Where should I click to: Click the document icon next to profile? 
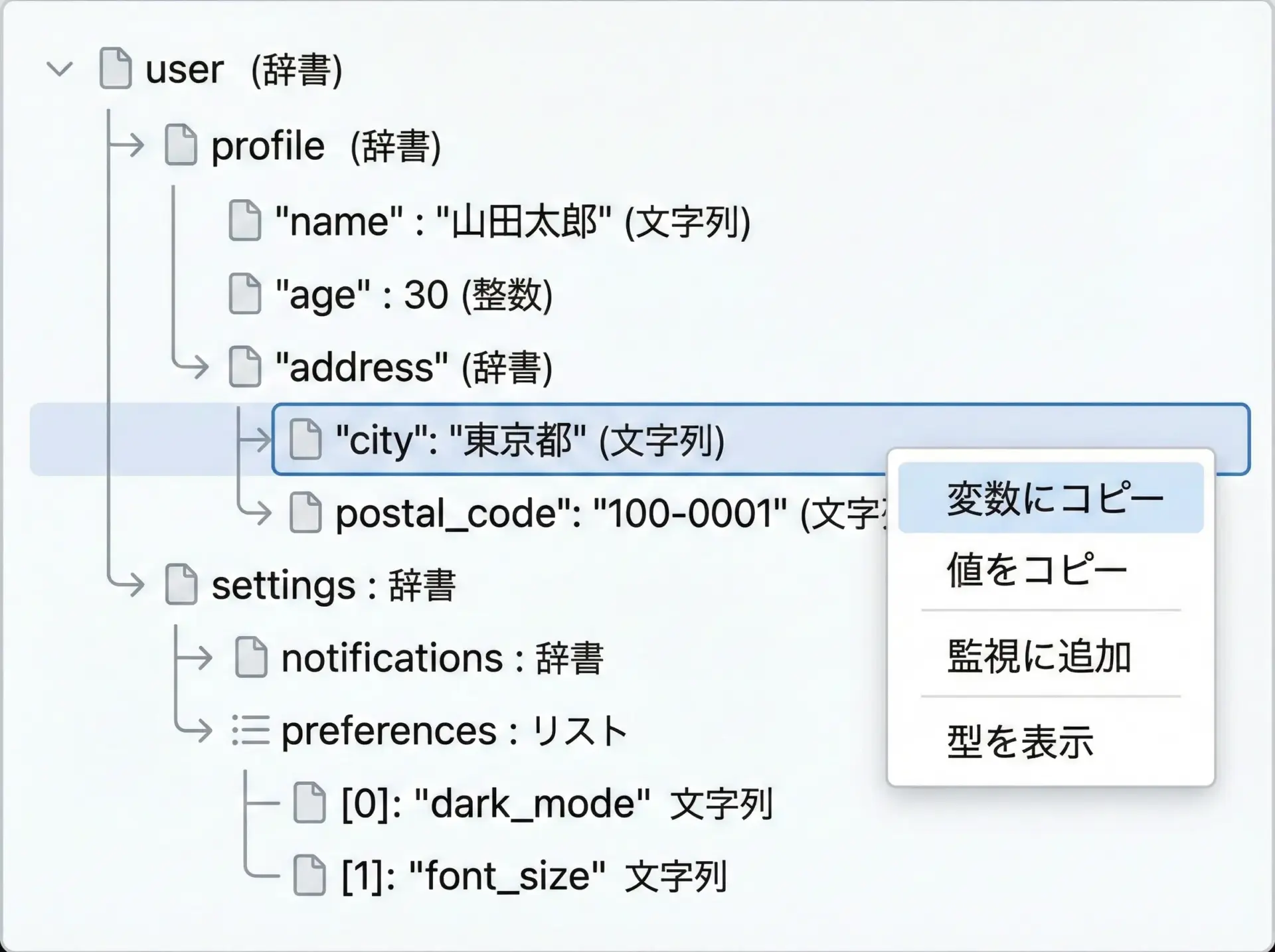[181, 145]
